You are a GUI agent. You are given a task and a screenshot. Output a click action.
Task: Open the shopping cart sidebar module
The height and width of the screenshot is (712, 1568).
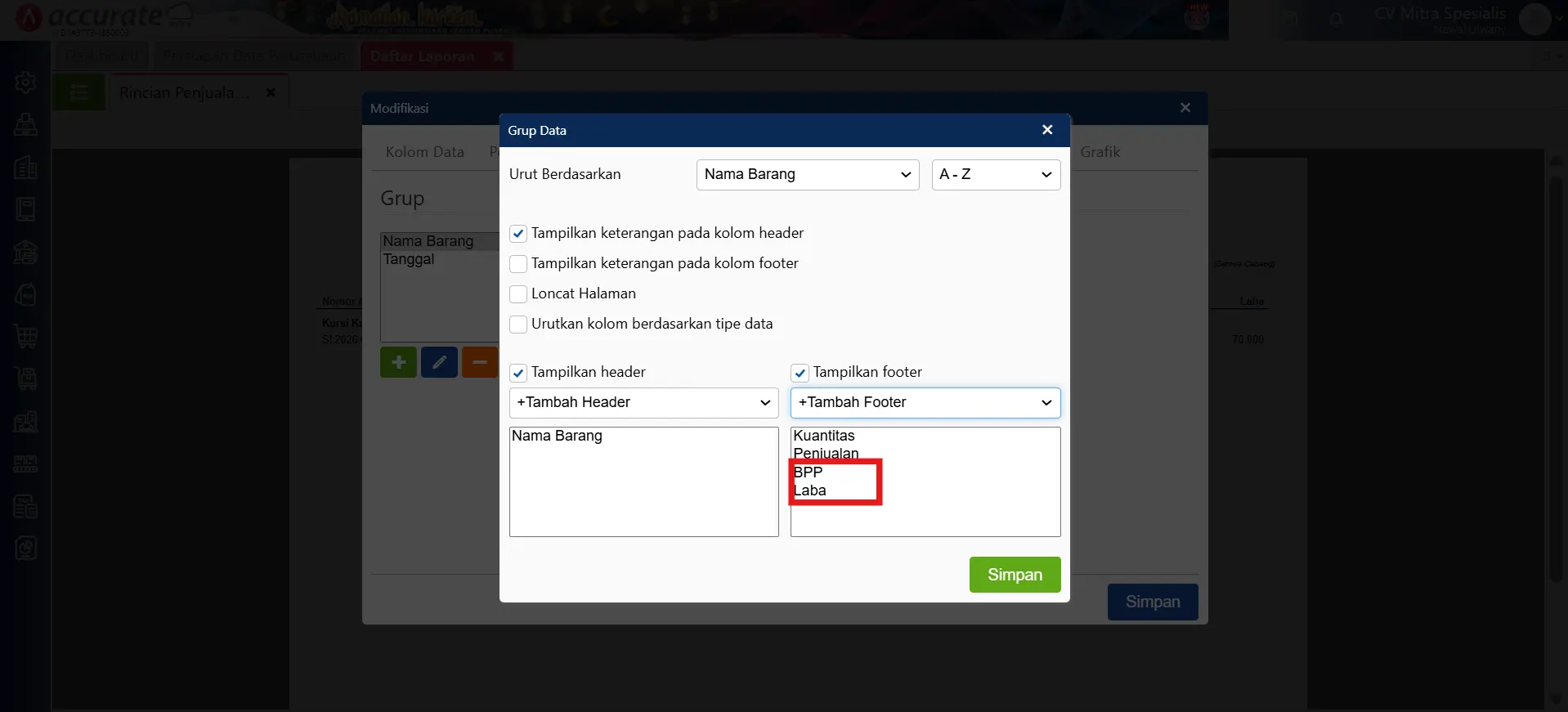(x=26, y=337)
